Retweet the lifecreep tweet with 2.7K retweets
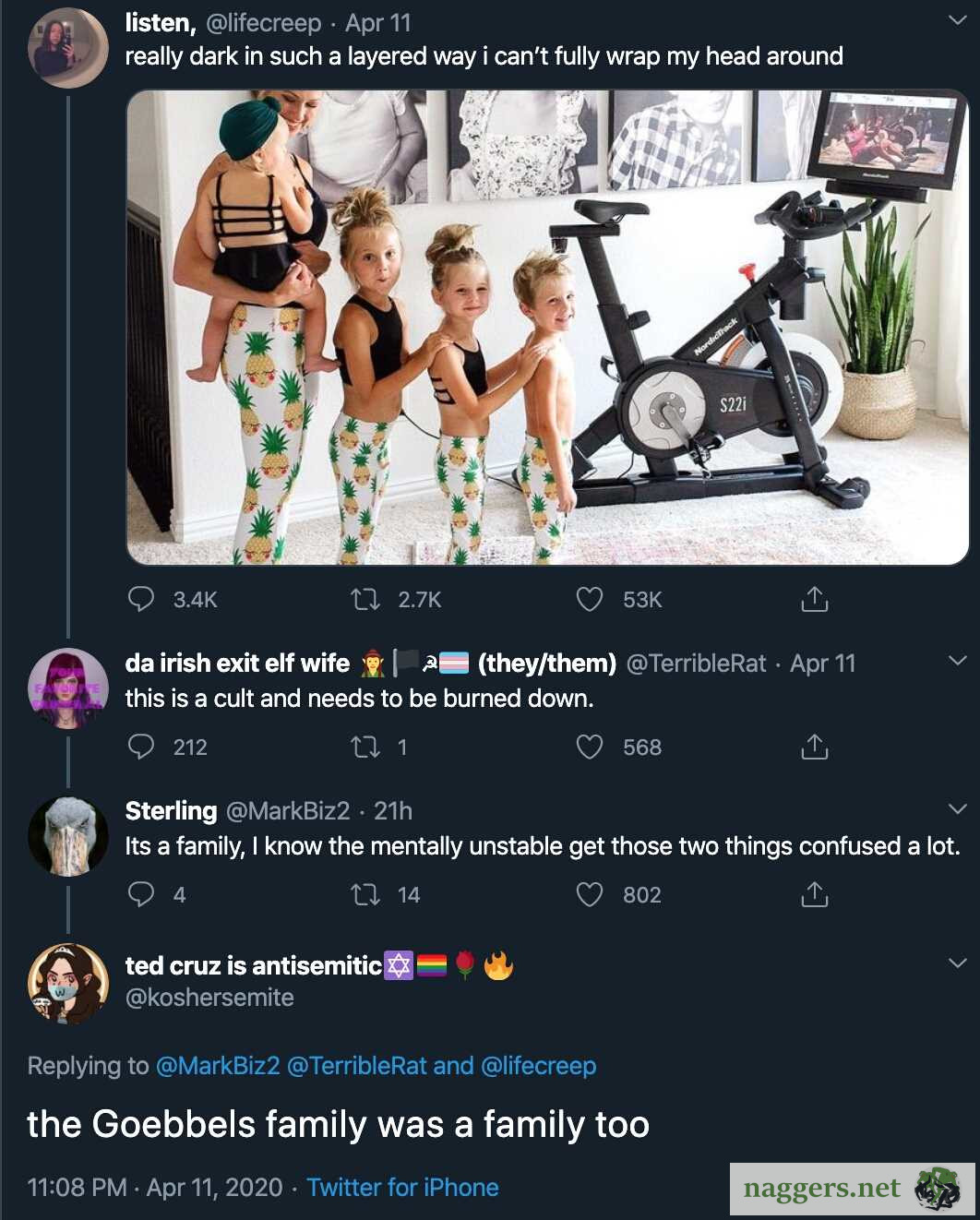The image size is (980, 1220). [x=366, y=599]
